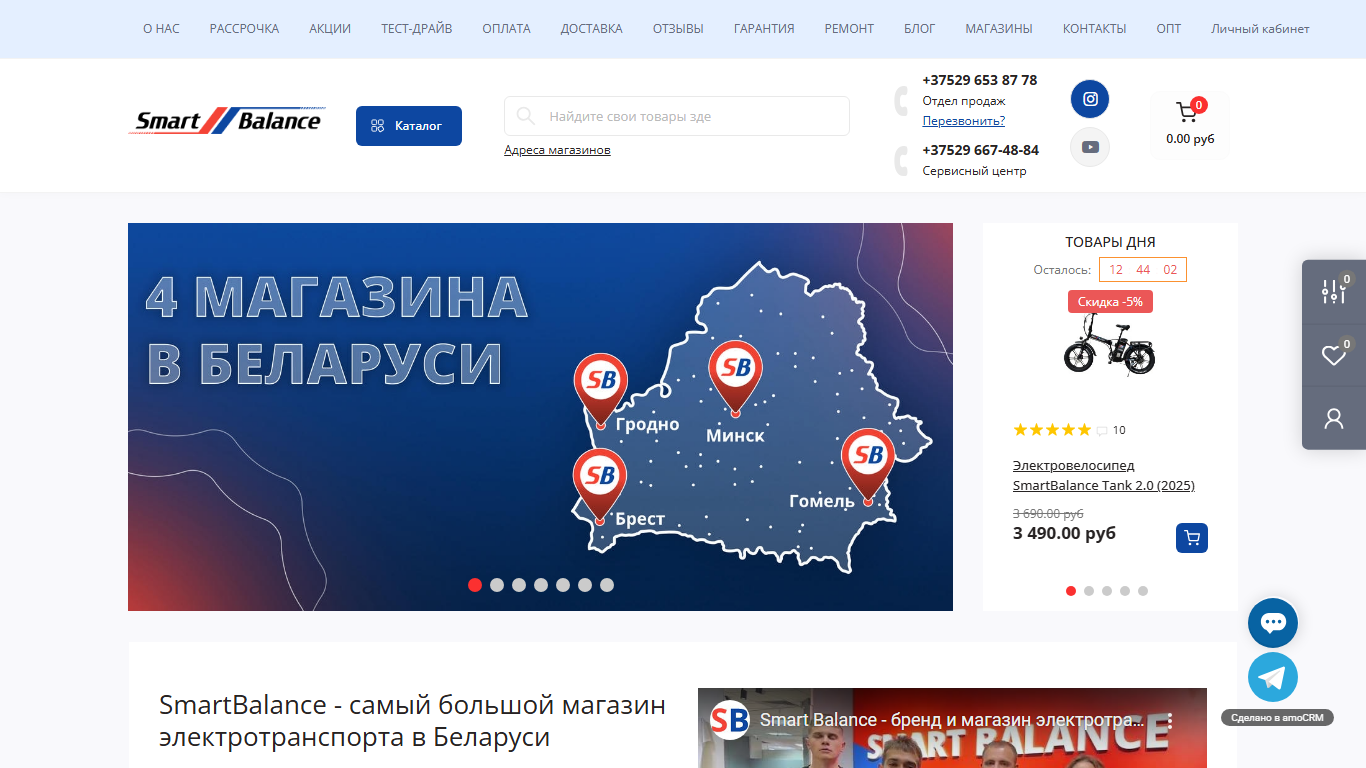The image size is (1366, 768).
Task: Select first banner slider dot
Action: pos(475,585)
